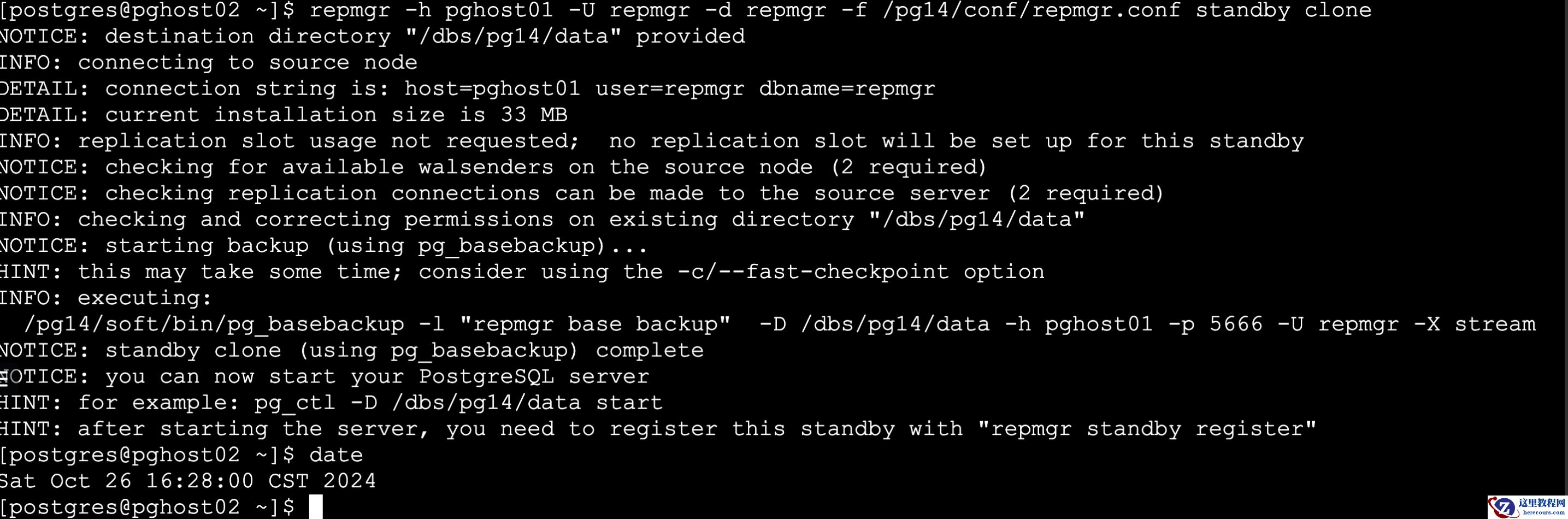This screenshot has width=1568, height=519.
Task: Click the "current installation size is 33 MB" line
Action: coord(336,115)
